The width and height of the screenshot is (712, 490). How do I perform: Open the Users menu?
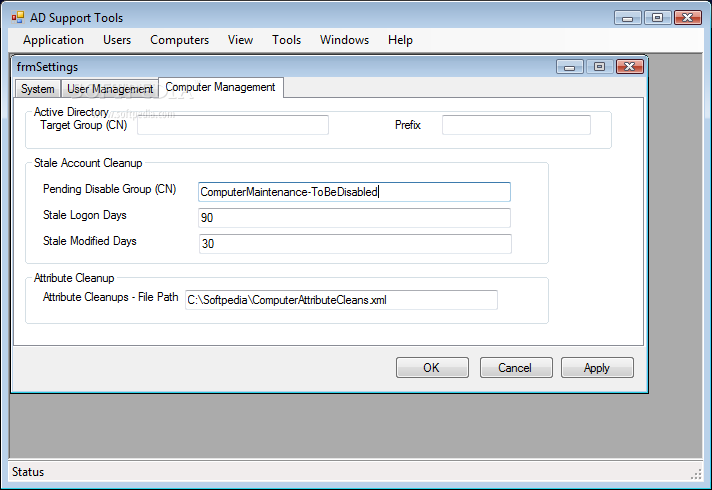click(x=117, y=40)
